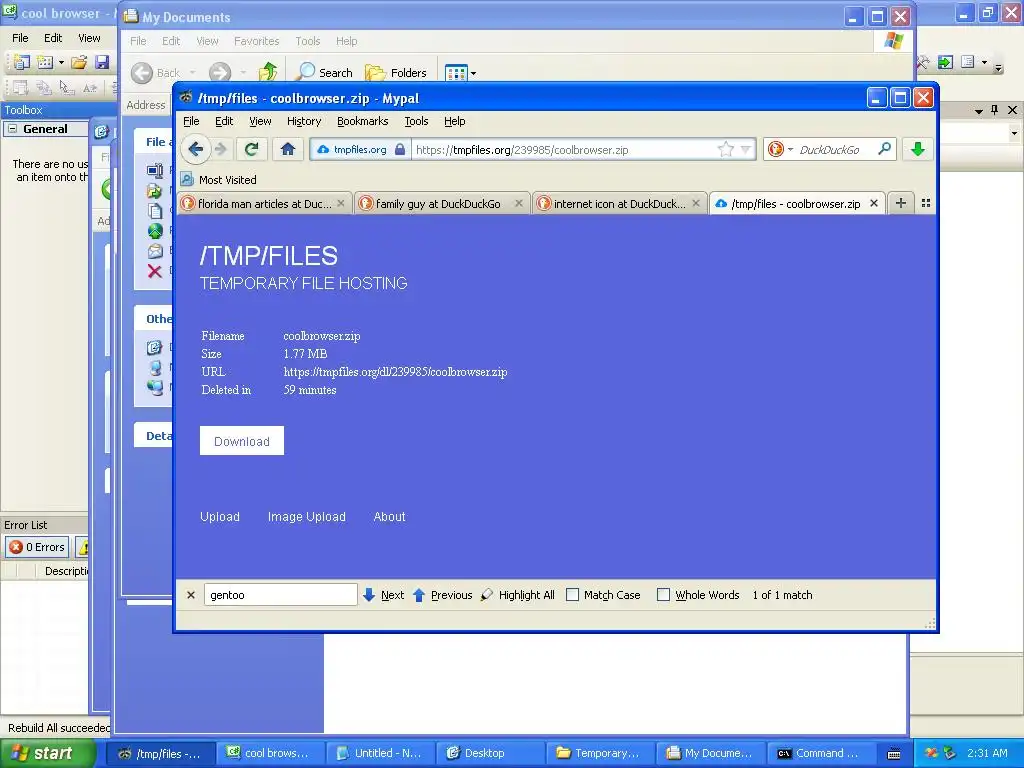Open the Views dropdown in My Documents

(473, 73)
